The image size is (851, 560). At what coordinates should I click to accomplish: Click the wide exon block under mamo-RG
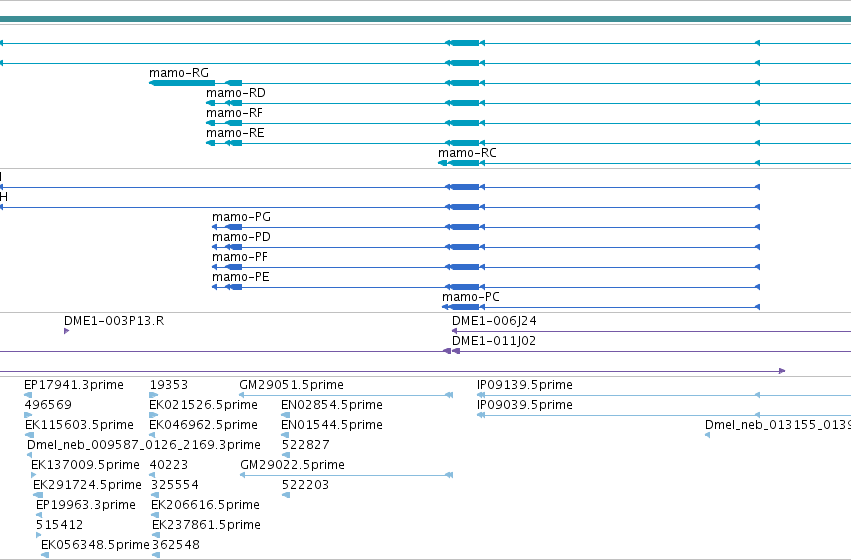click(182, 83)
